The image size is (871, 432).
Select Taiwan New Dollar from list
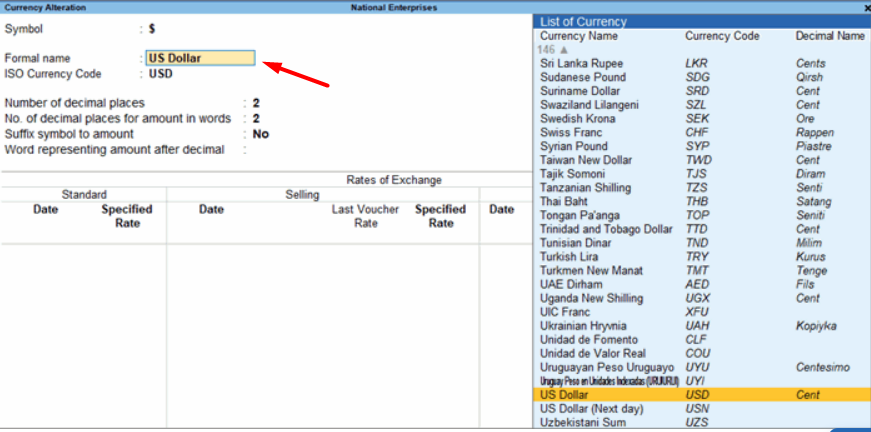[702, 160]
